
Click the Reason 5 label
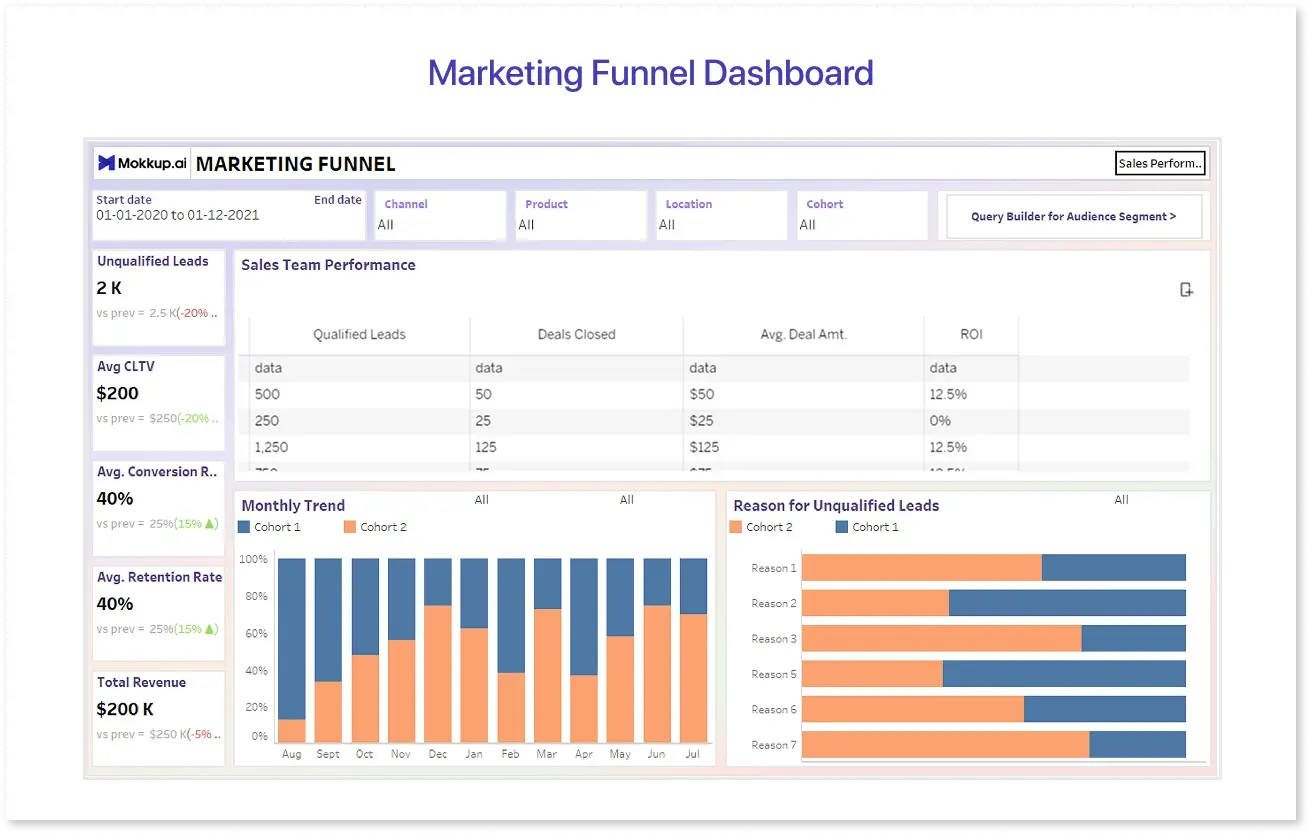coord(774,674)
